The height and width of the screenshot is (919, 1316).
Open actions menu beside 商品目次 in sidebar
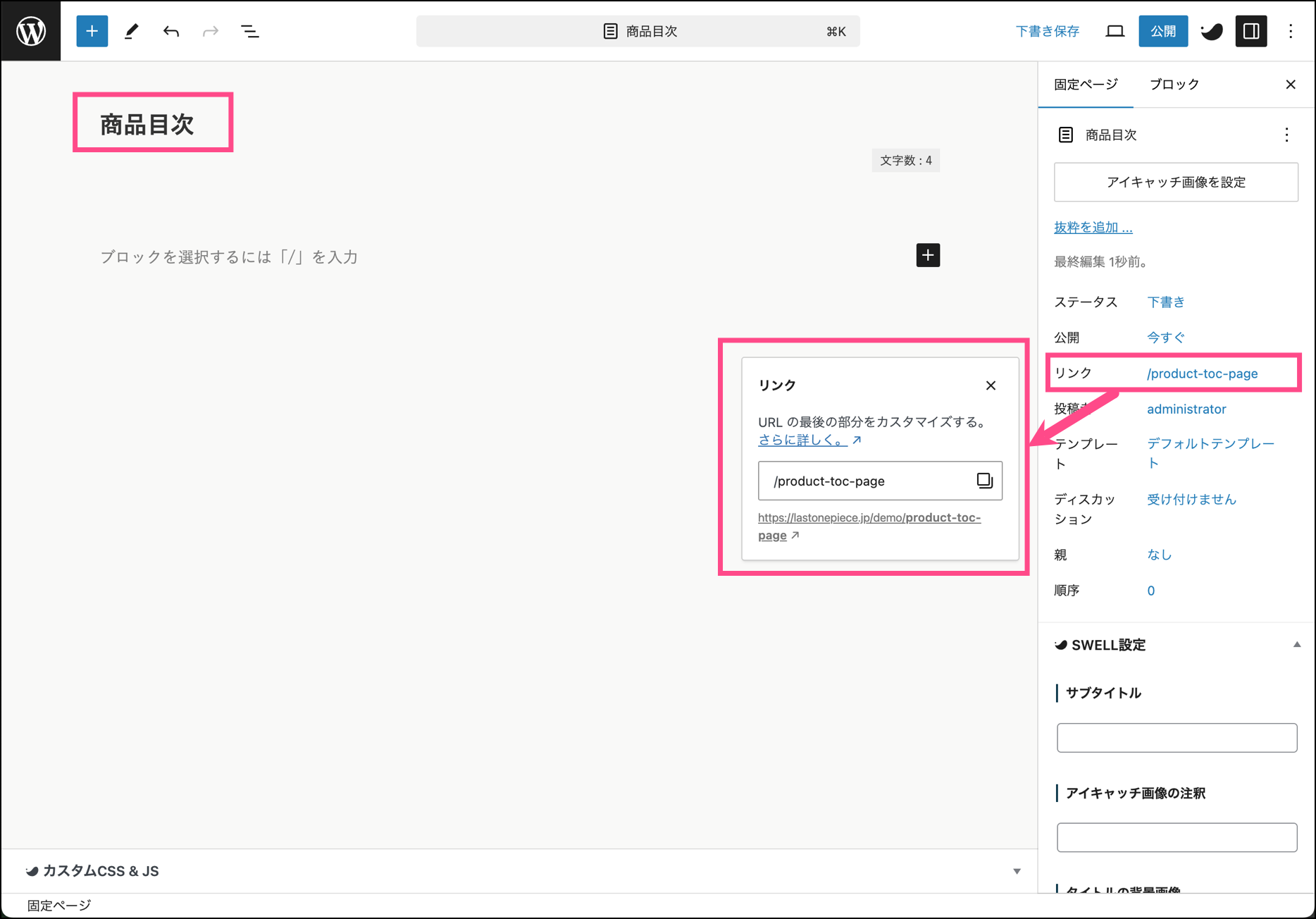(x=1286, y=135)
